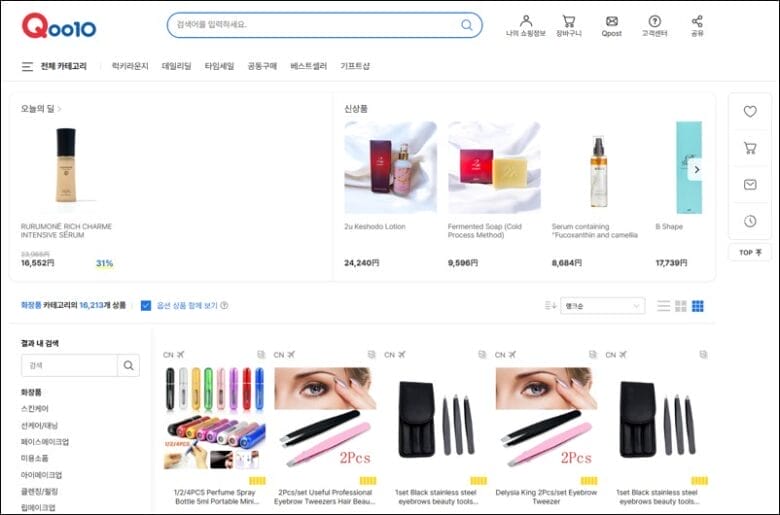
Task: Select 스킨케어 category link
Action: click(35, 409)
